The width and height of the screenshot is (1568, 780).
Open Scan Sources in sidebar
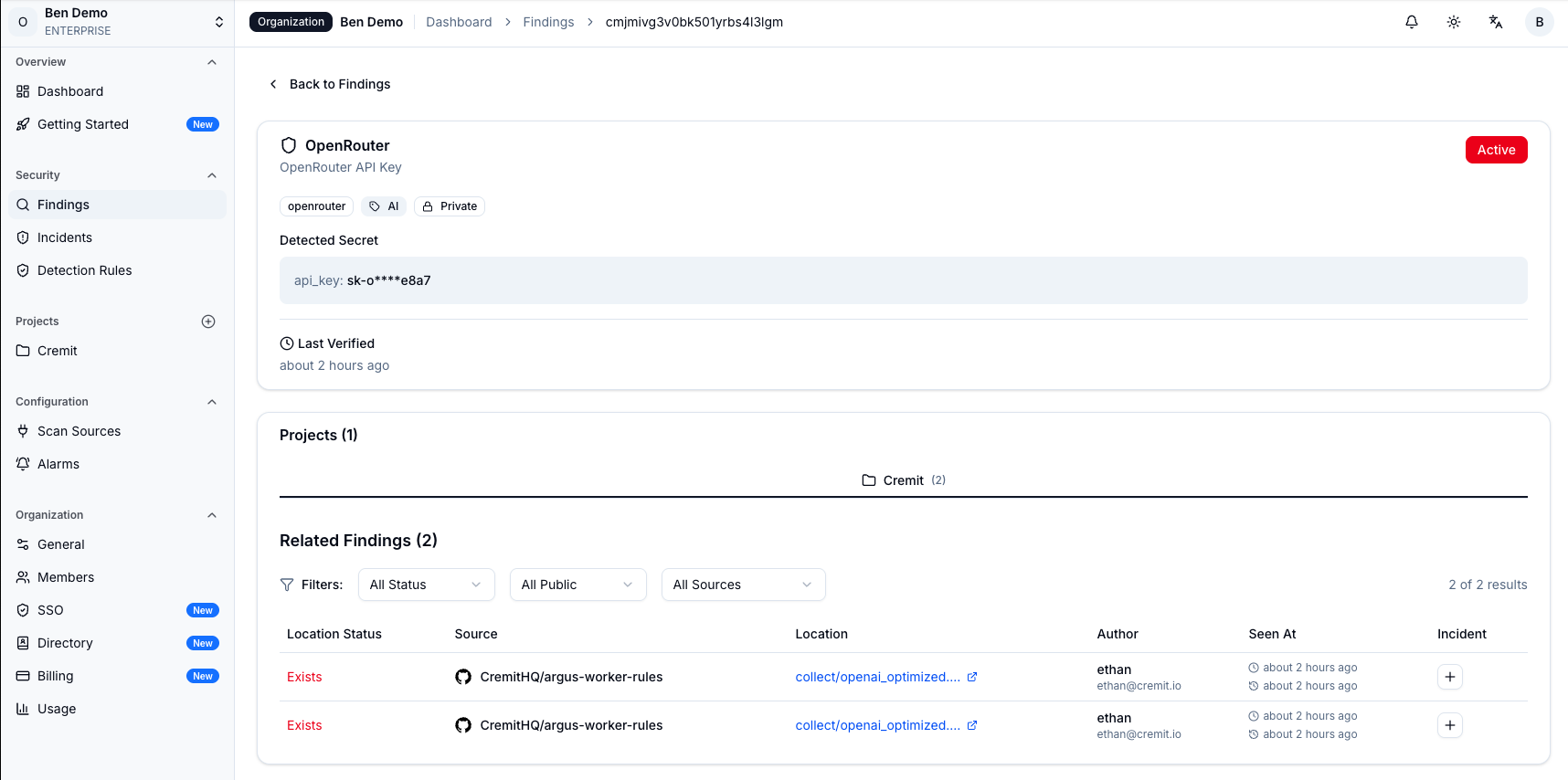click(x=117, y=431)
